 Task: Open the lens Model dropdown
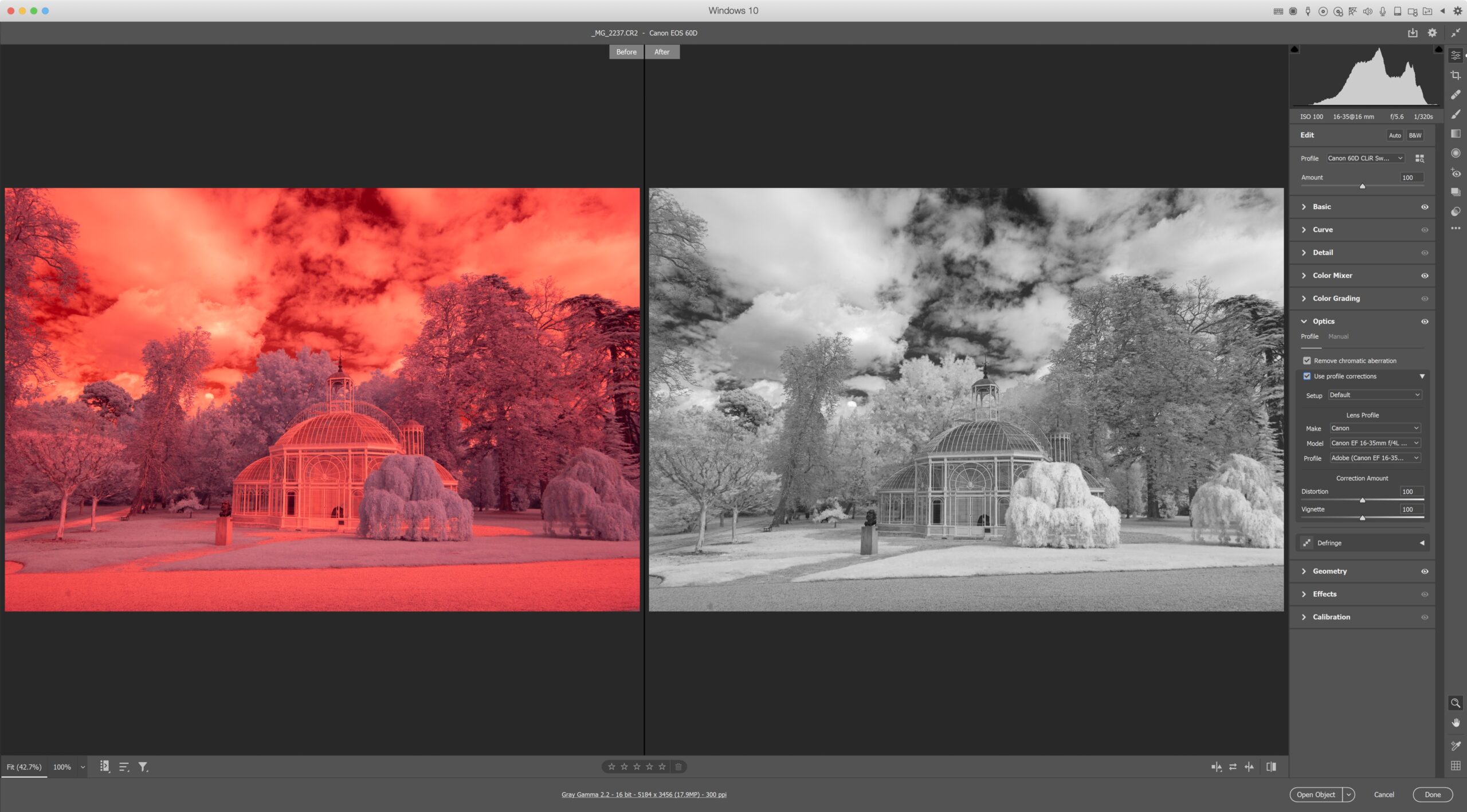point(1375,443)
